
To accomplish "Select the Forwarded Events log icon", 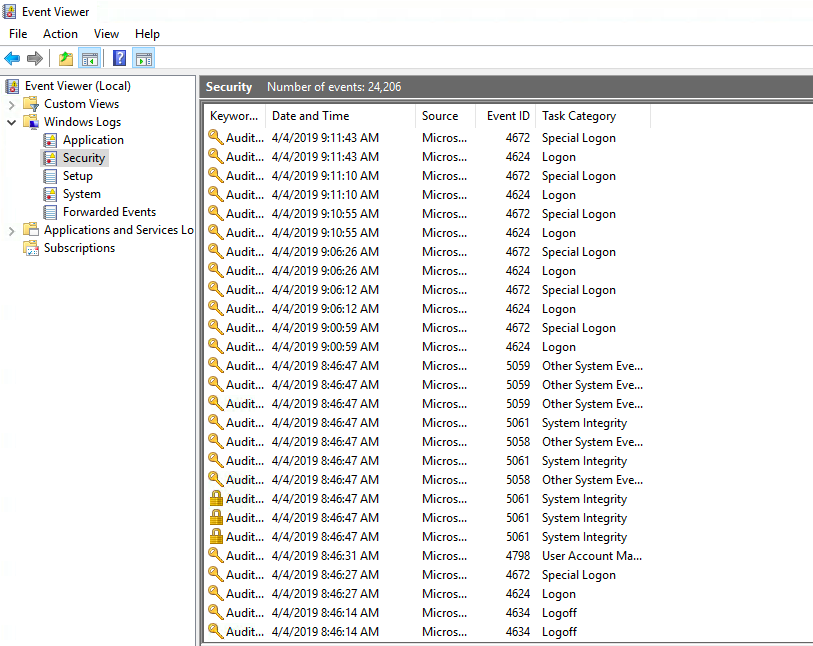I will coord(50,212).
